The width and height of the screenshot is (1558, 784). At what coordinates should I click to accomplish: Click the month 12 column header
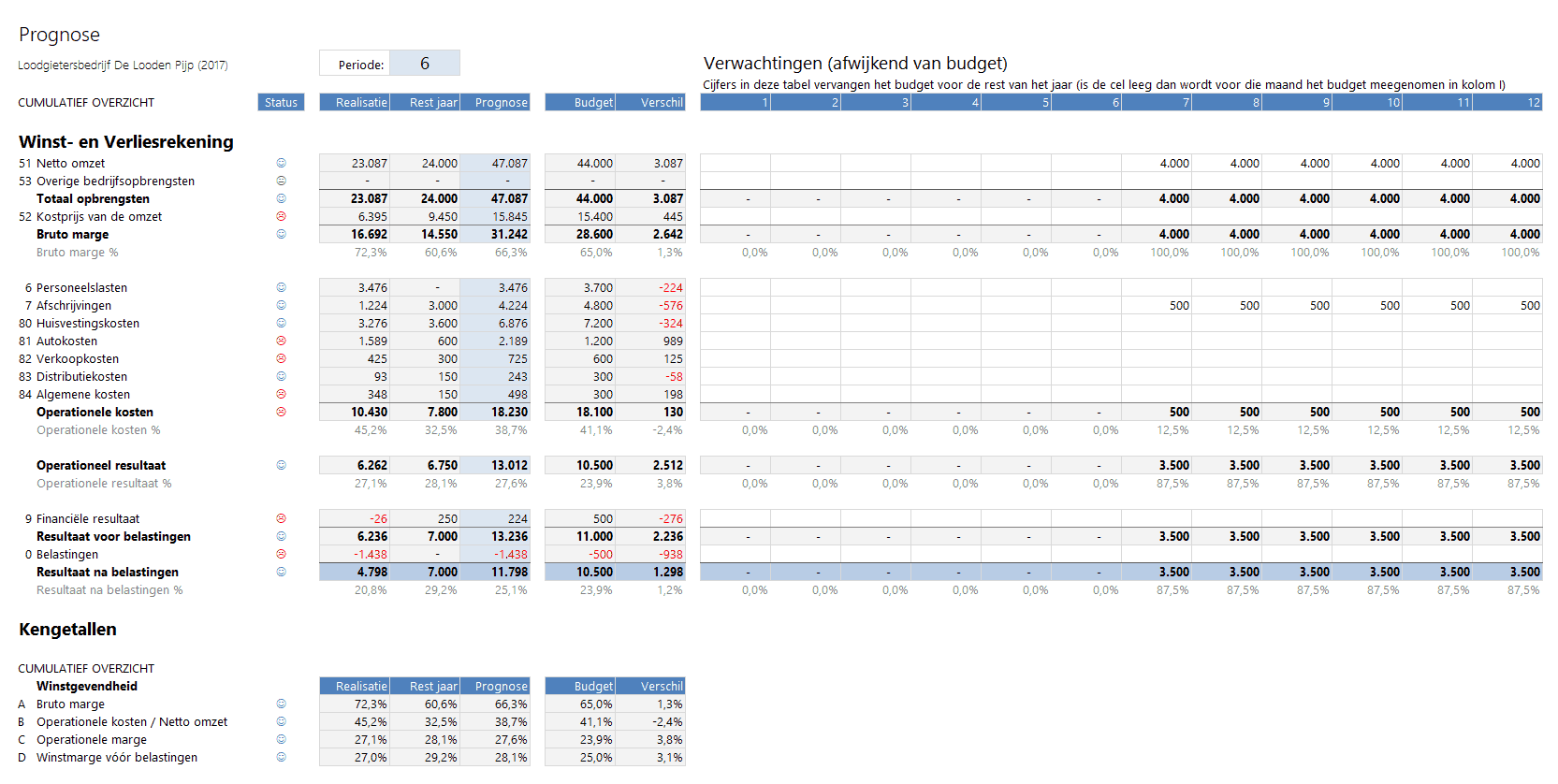coord(1507,103)
